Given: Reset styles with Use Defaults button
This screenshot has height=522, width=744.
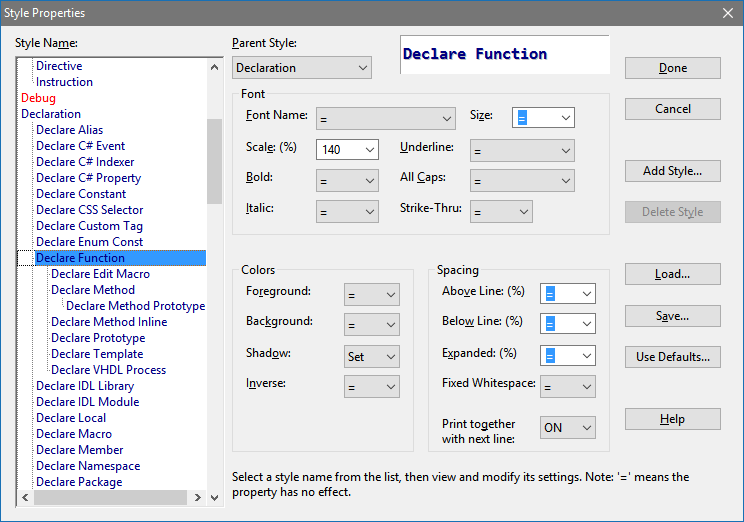Looking at the screenshot, I should point(672,357).
